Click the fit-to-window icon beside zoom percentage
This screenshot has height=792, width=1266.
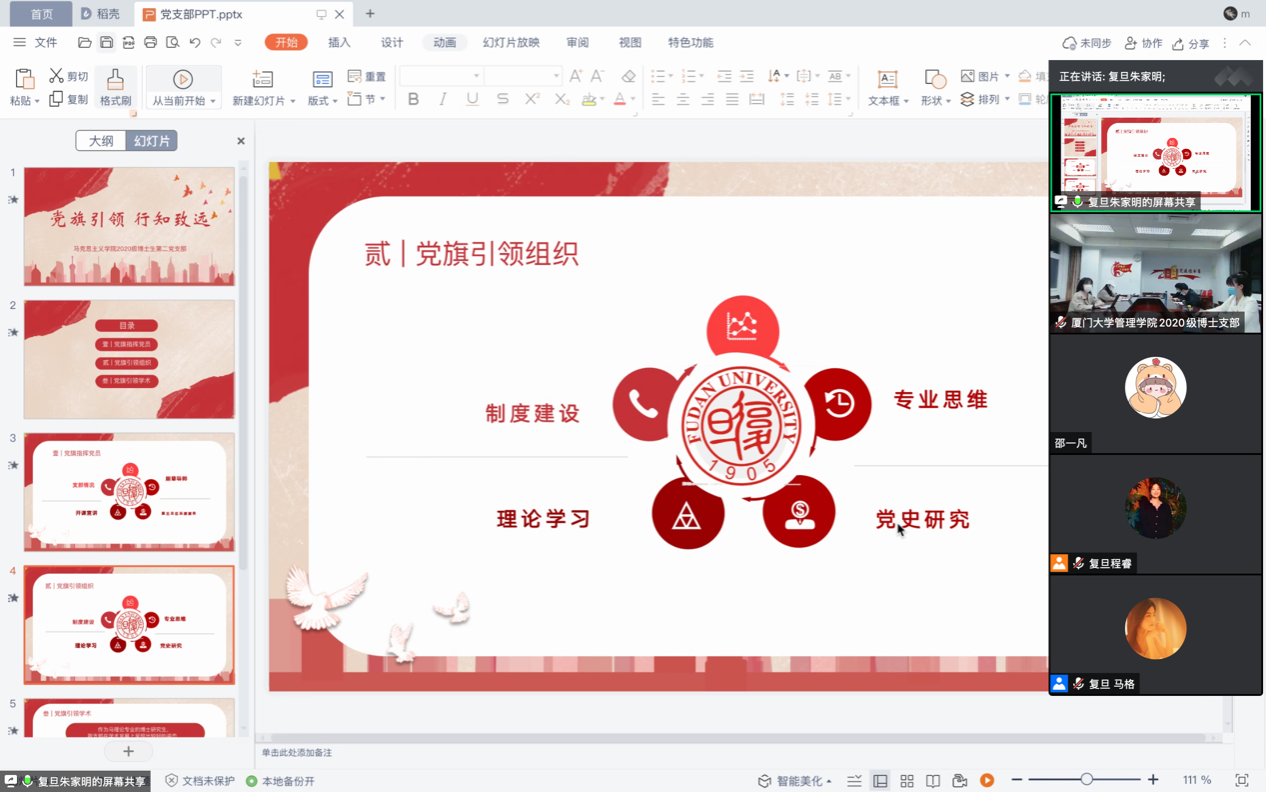[1242, 781]
